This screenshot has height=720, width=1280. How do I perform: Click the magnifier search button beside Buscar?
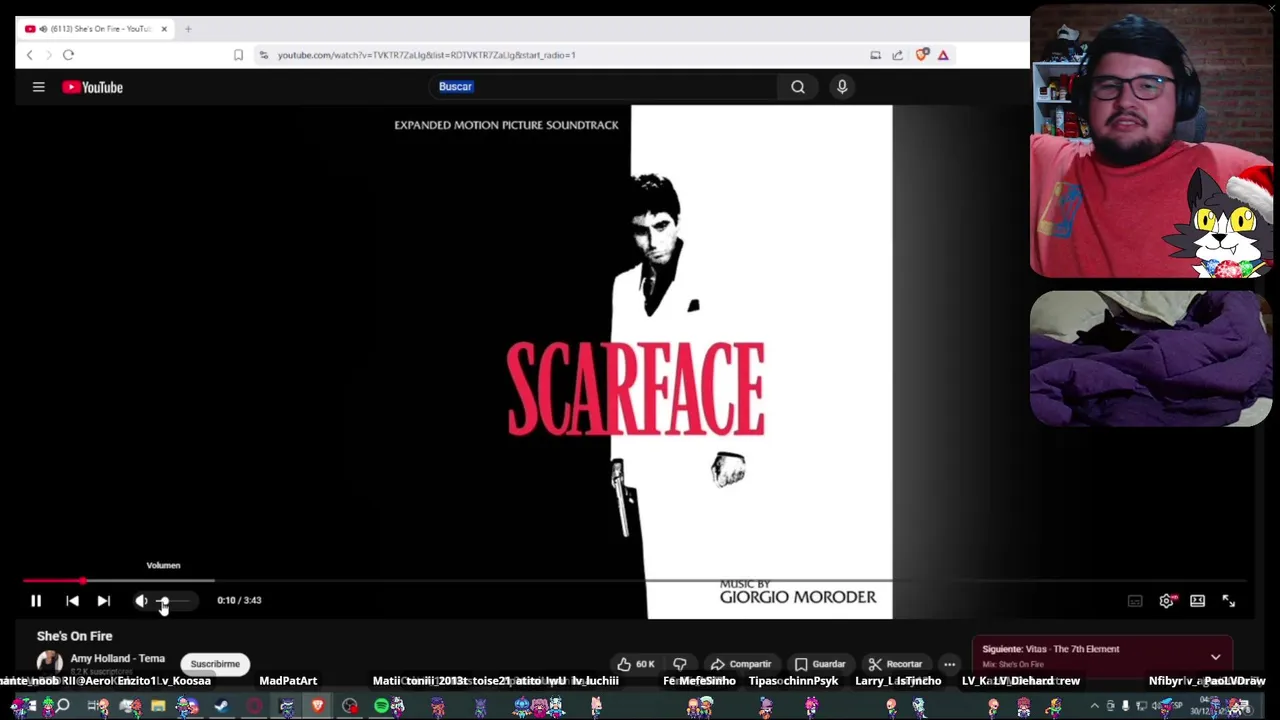(798, 87)
